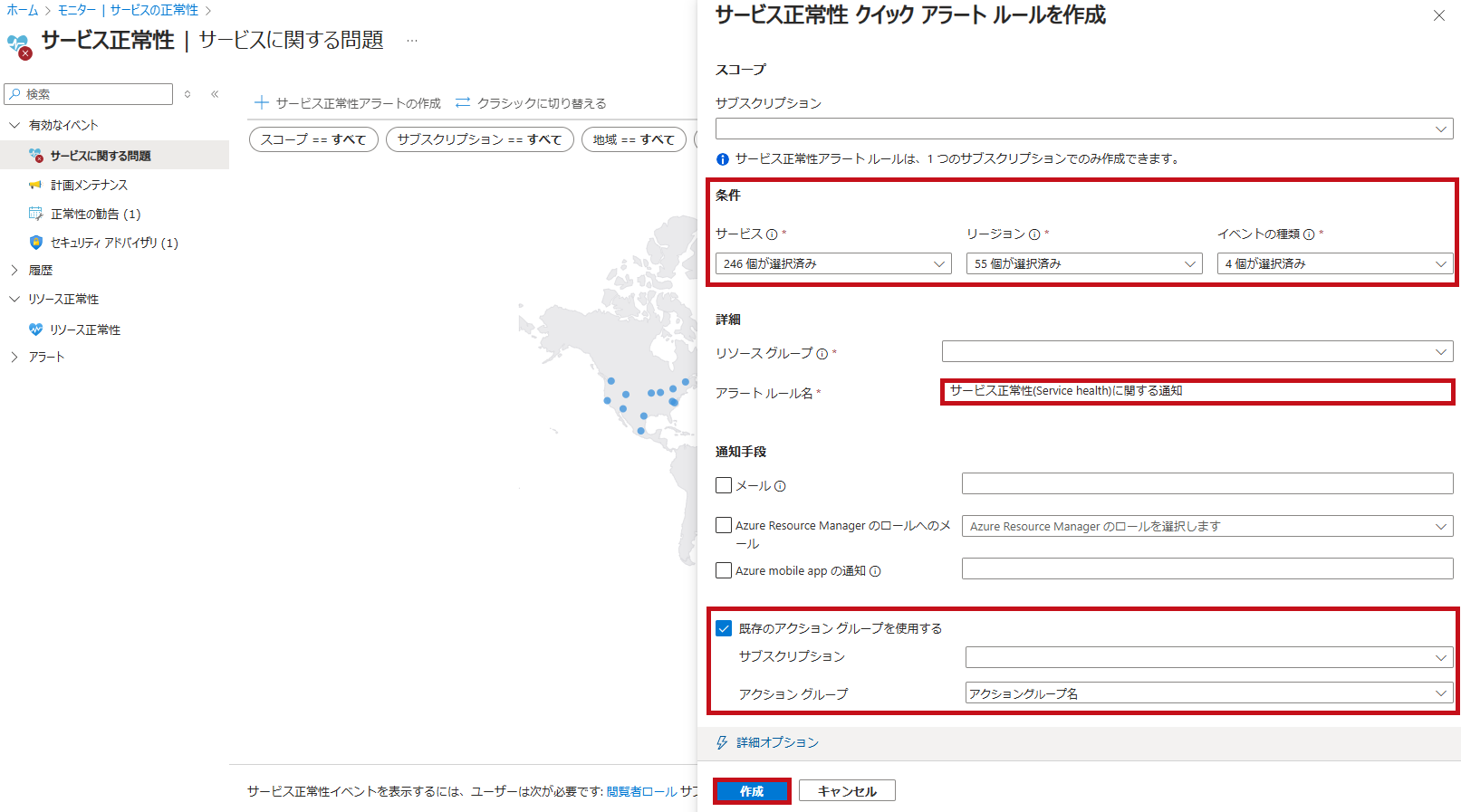Viewport: 1461px width, 812px height.
Task: Click the info icon next to イベントの種類 label
Action: pos(1309,234)
